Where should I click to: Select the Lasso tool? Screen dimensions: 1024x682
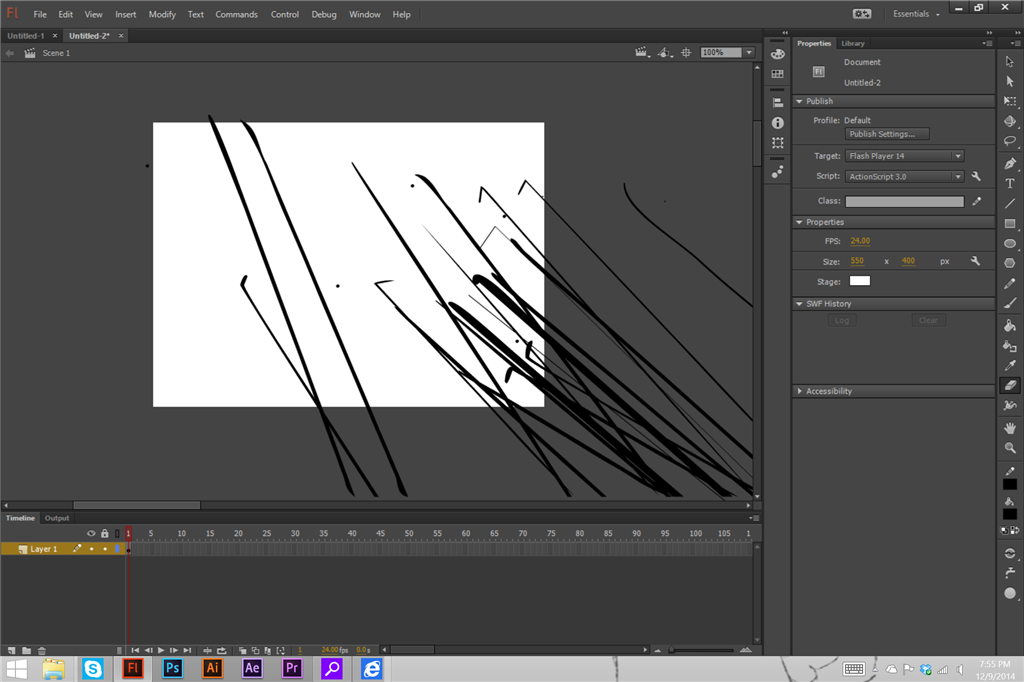point(1010,141)
